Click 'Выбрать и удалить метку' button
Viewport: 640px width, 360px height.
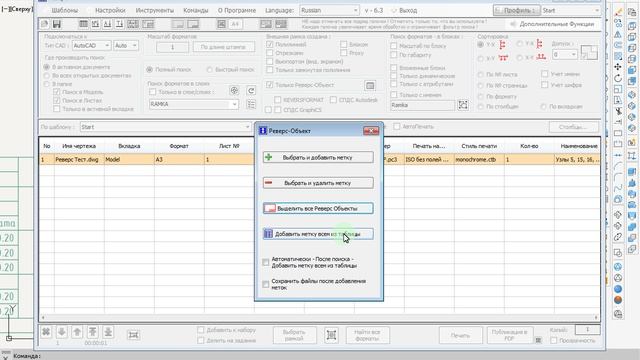click(x=318, y=183)
